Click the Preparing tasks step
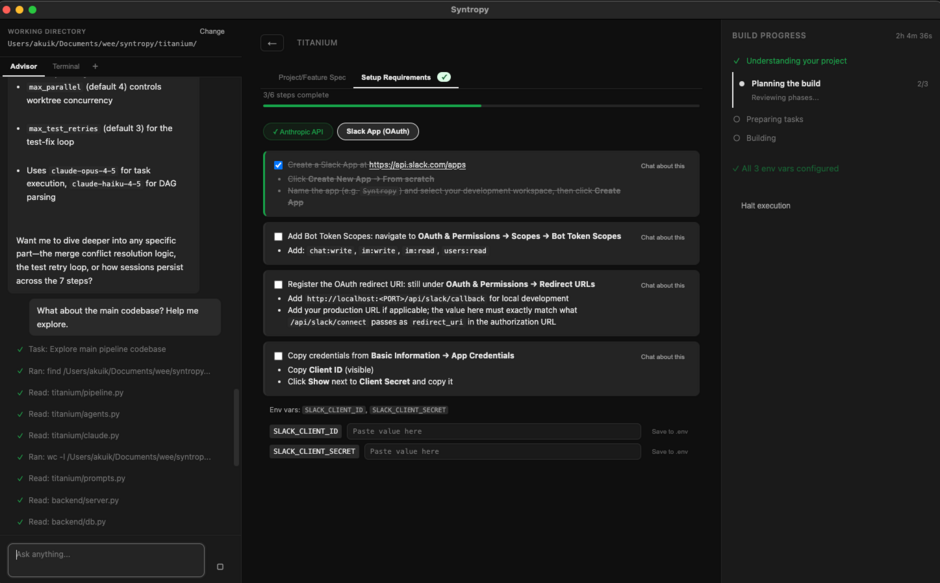This screenshot has width=940, height=583. tap(774, 119)
